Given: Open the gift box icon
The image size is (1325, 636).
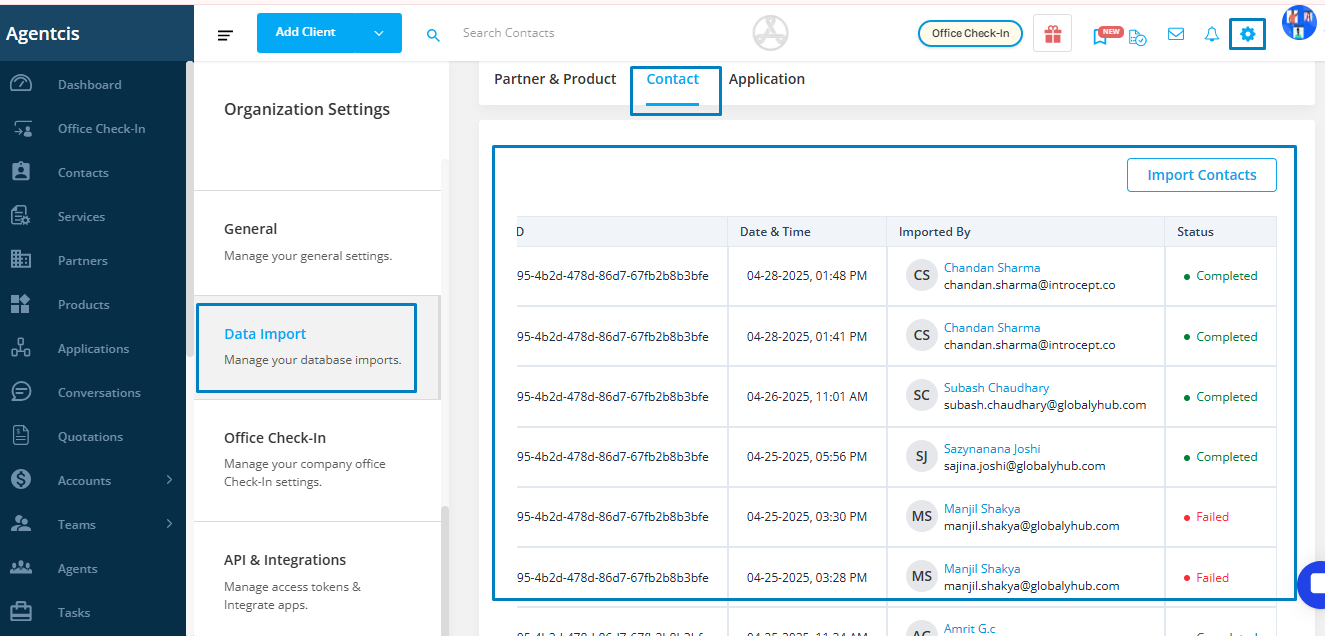Looking at the screenshot, I should (1052, 34).
